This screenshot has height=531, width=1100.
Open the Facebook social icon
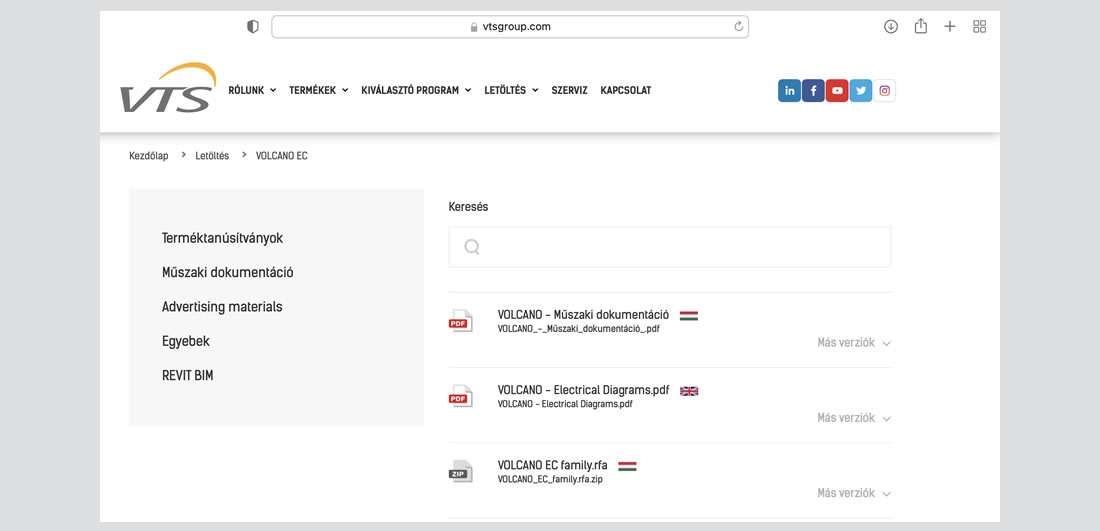pos(813,90)
